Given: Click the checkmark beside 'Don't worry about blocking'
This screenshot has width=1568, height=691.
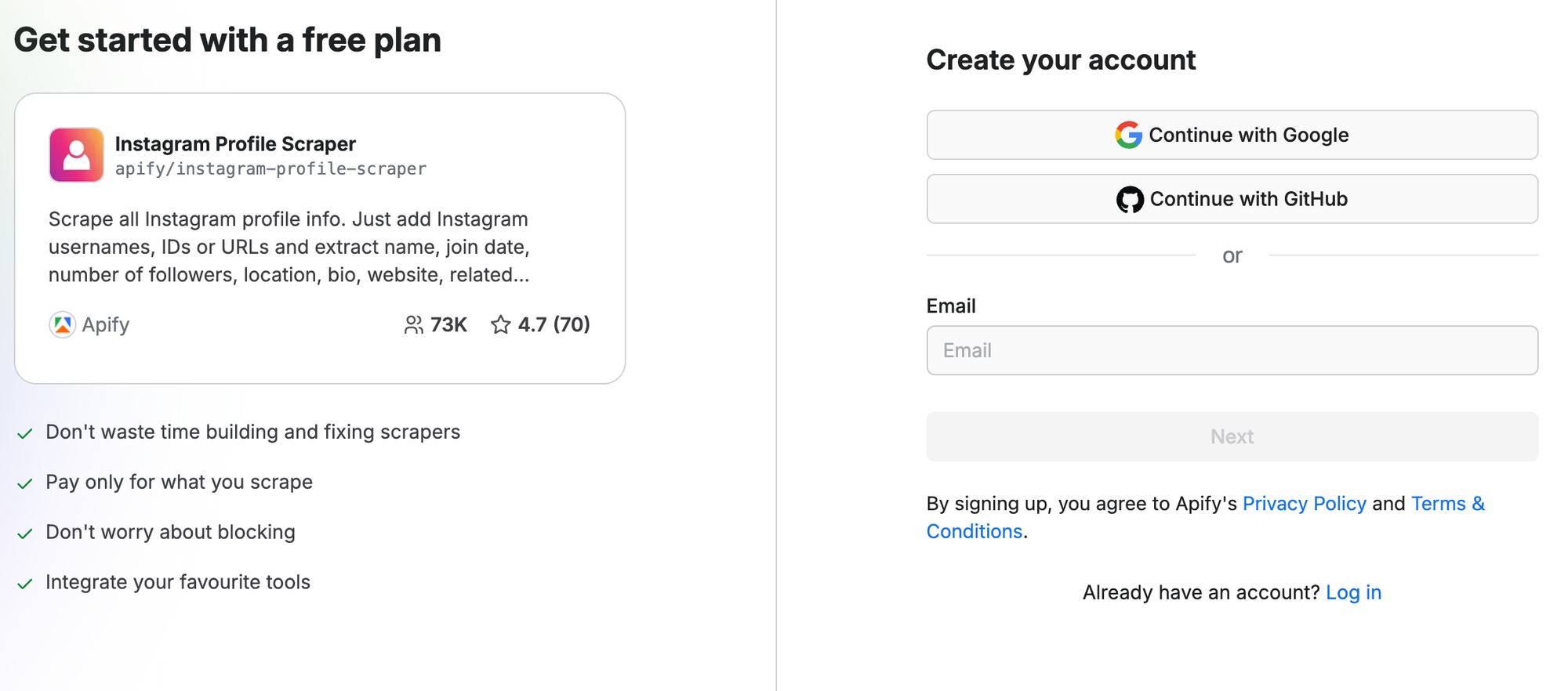Looking at the screenshot, I should click(24, 534).
